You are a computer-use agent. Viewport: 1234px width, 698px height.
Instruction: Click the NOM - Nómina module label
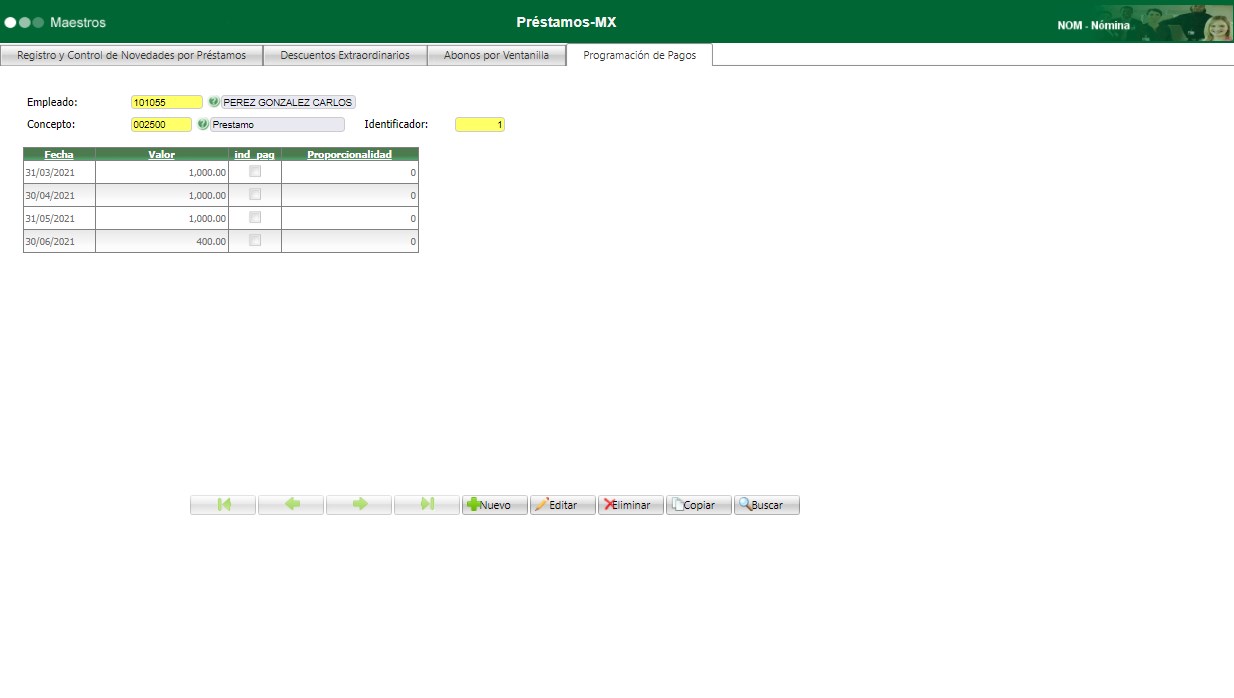[1093, 25]
